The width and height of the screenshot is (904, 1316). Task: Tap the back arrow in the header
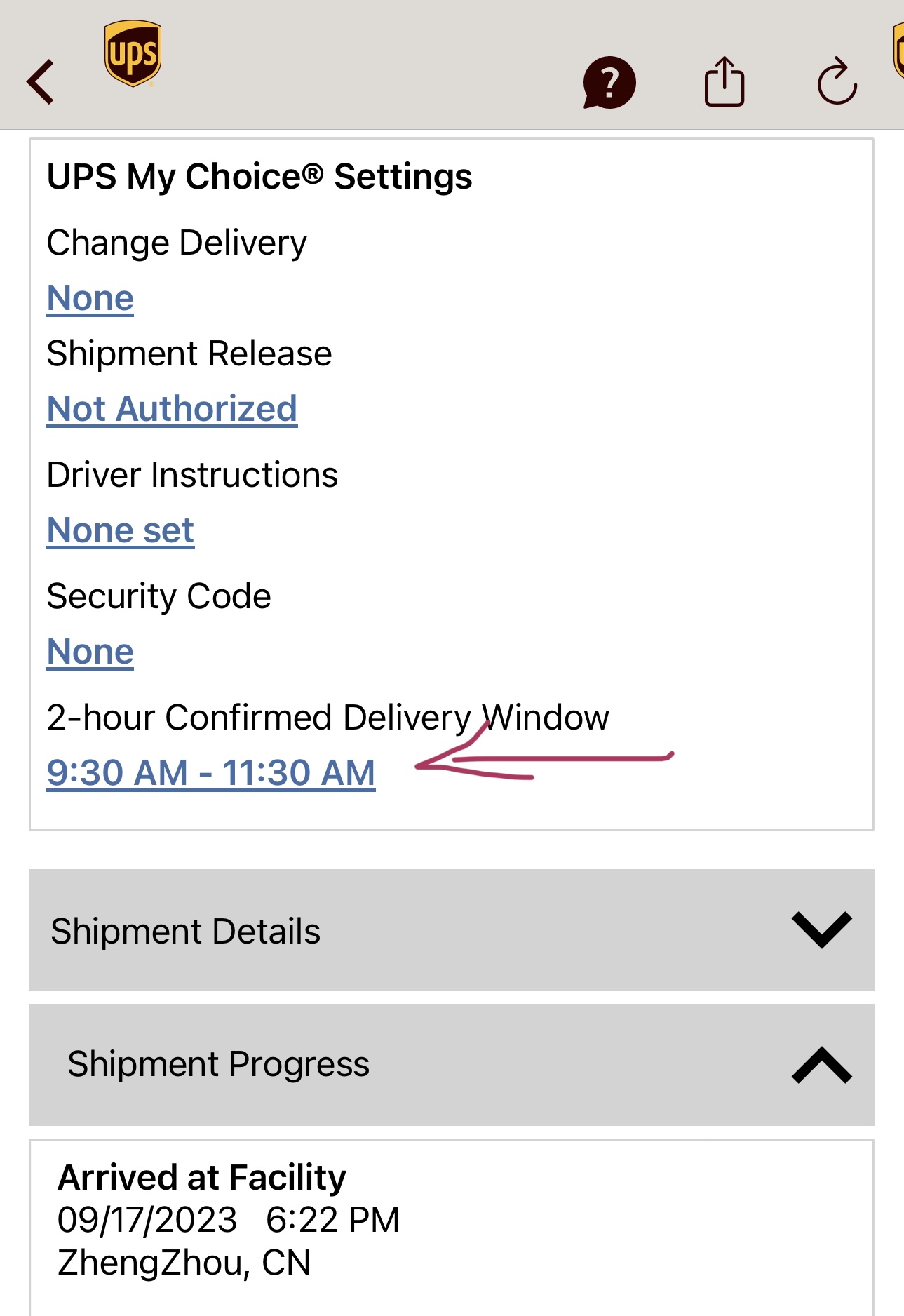[41, 82]
